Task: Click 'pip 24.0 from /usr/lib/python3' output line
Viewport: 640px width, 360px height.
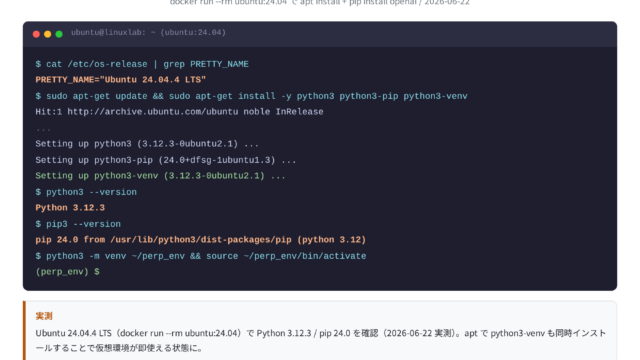Action: [x=200, y=240]
